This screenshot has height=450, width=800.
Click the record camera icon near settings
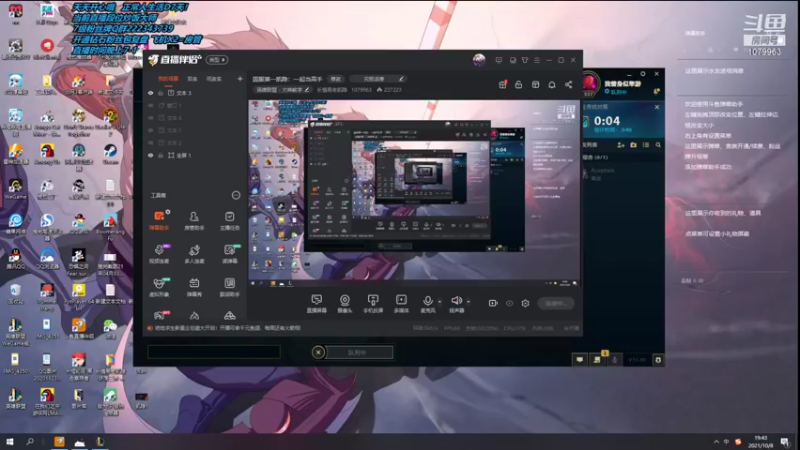pos(493,303)
